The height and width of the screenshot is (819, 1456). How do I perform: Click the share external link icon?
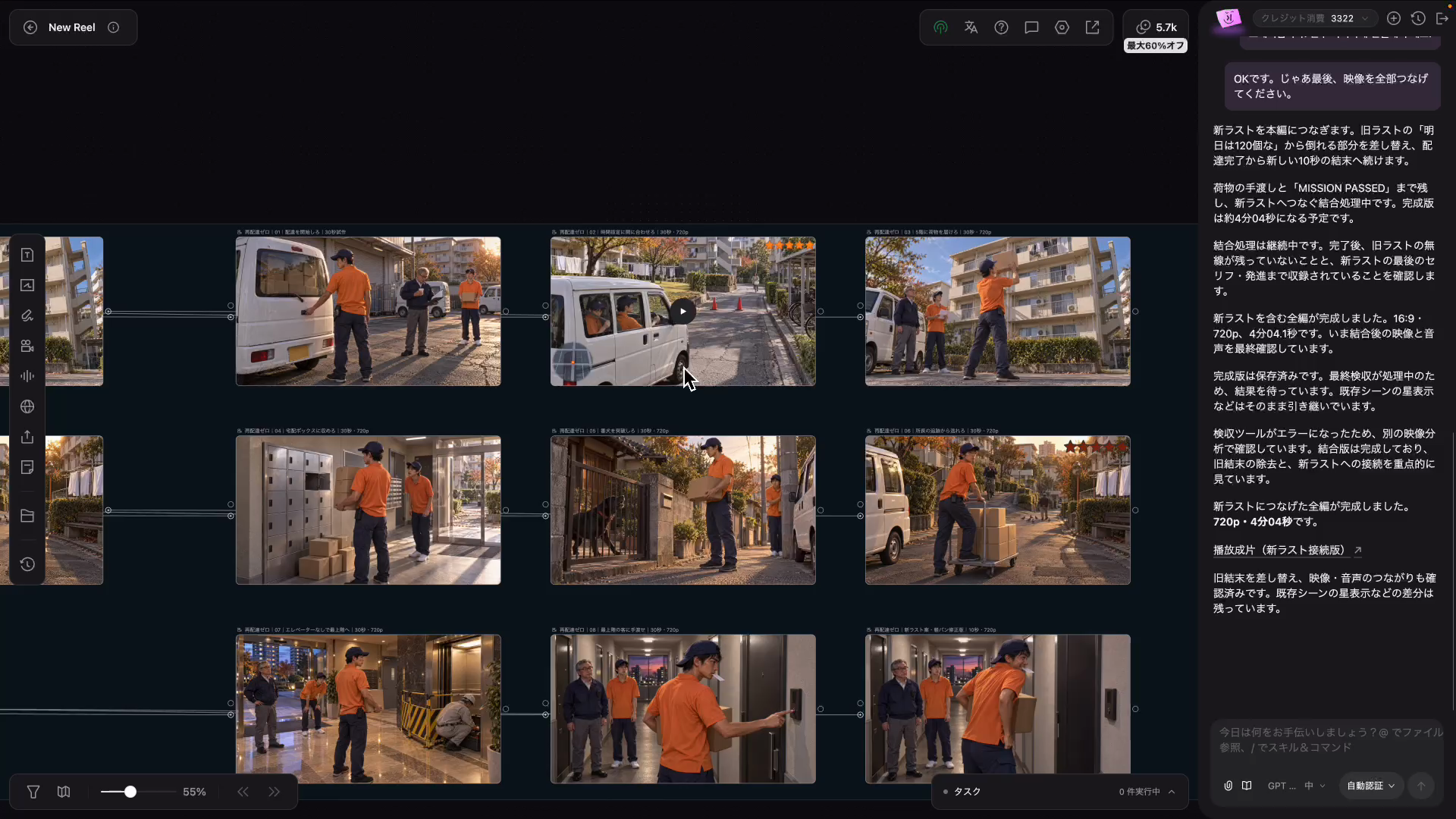(1092, 27)
